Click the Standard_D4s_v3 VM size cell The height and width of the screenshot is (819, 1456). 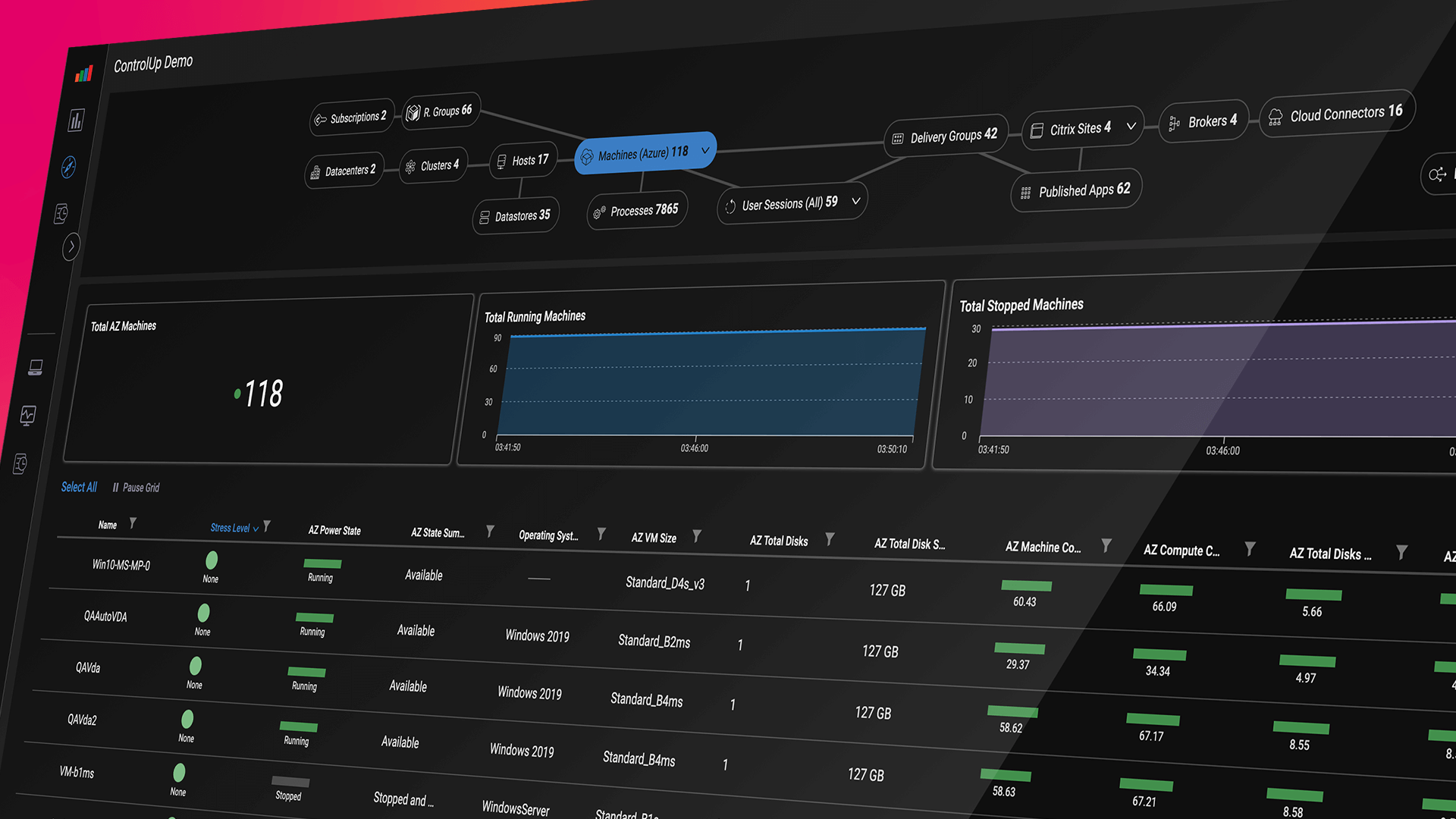point(665,582)
